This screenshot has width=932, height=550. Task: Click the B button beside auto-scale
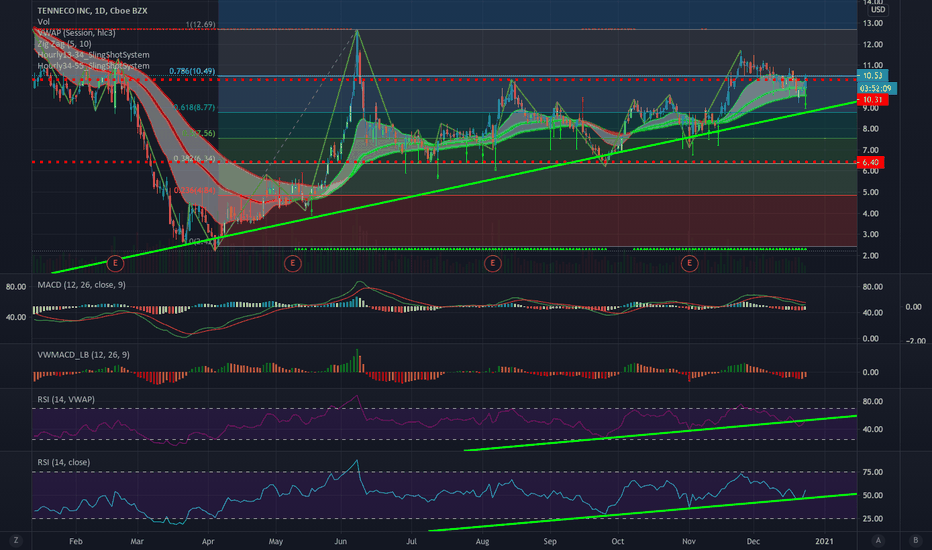coord(915,540)
